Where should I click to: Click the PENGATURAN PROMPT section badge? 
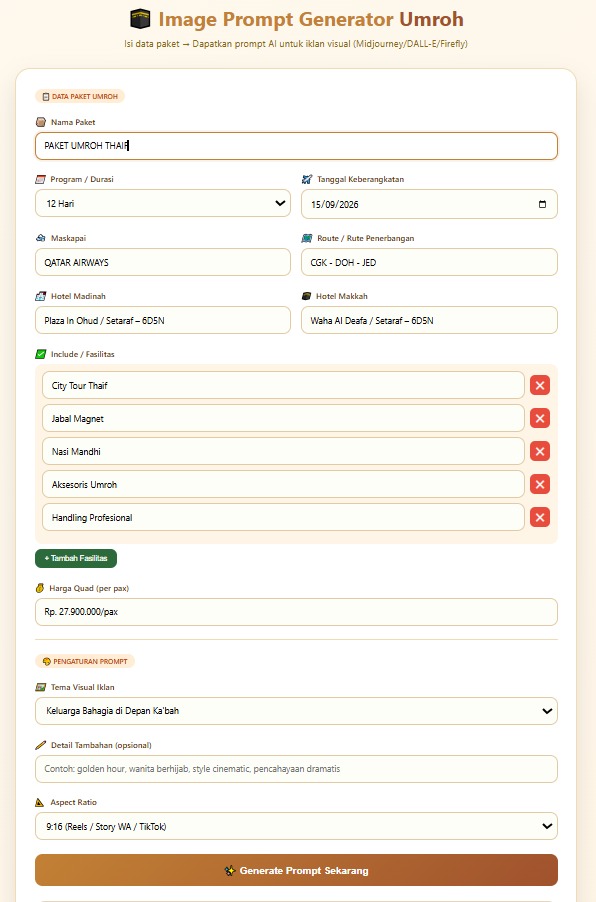coord(85,662)
